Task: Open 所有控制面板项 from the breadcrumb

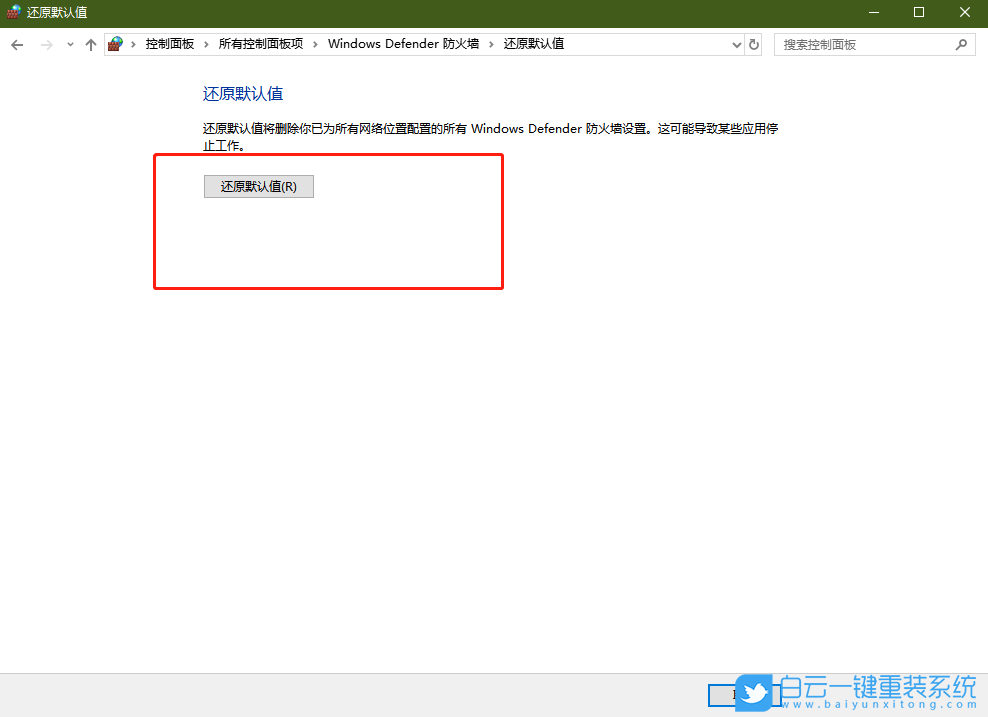Action: point(263,44)
